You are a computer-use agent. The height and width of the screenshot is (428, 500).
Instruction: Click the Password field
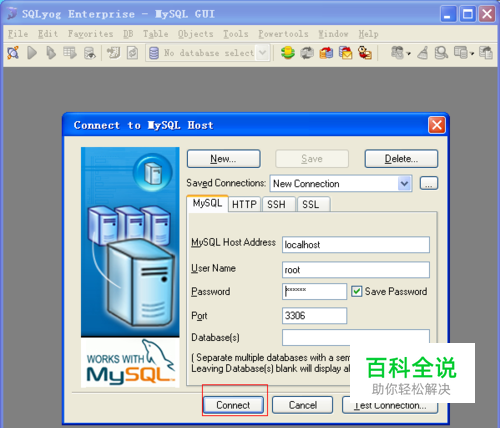(x=315, y=291)
